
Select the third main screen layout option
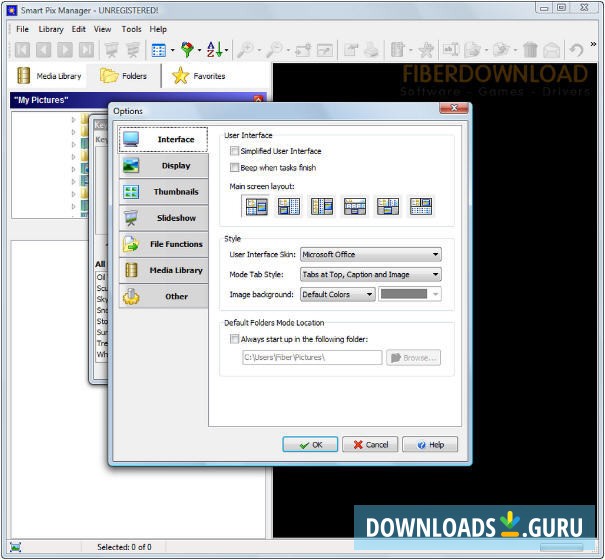point(322,206)
